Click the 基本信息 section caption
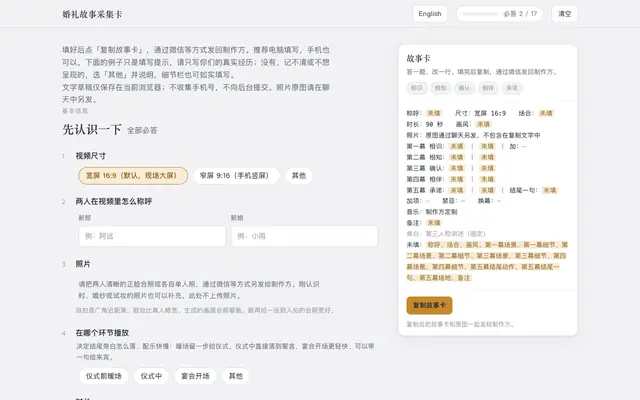 75,111
